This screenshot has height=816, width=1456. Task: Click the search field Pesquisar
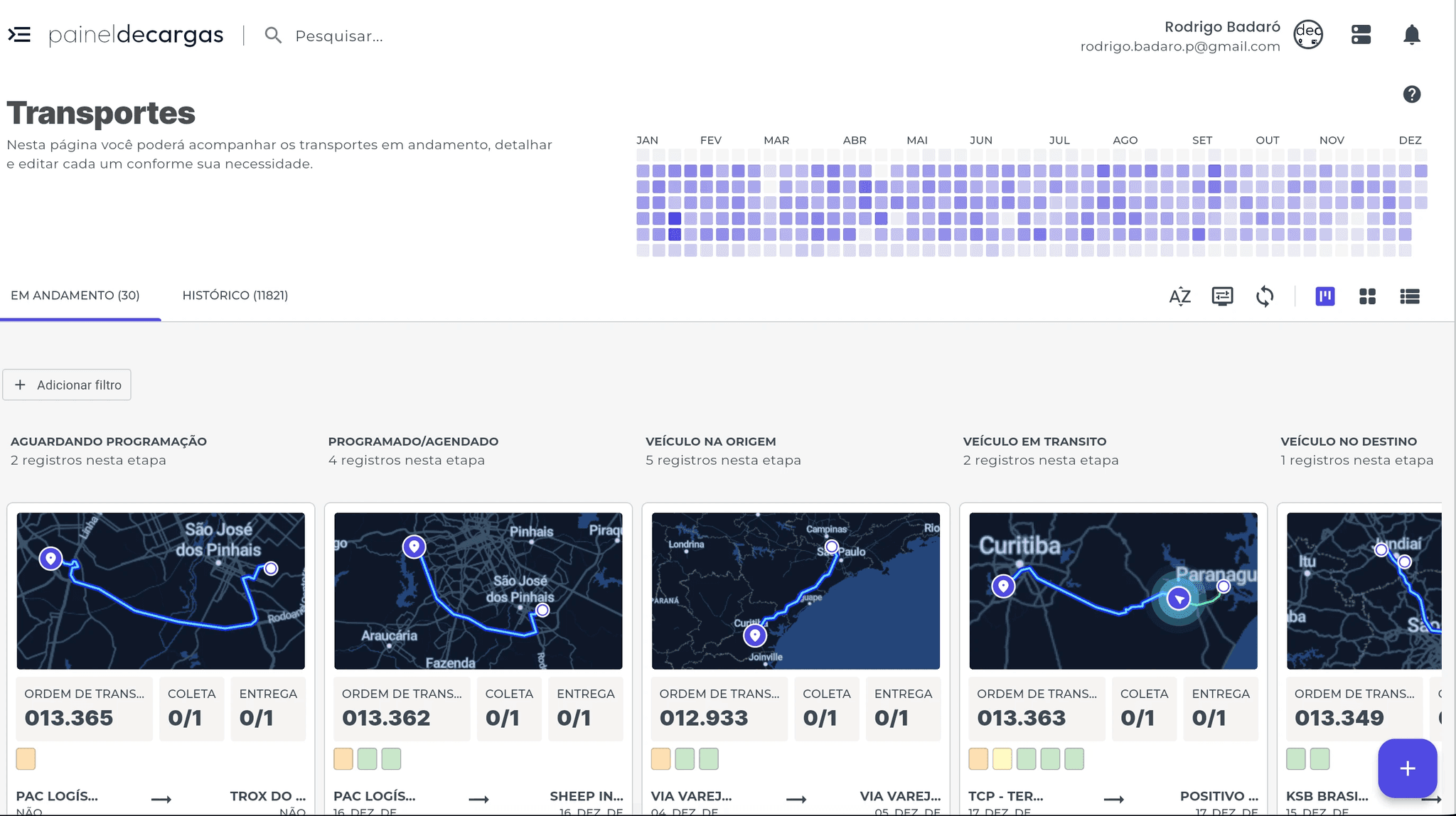pyautogui.click(x=338, y=36)
